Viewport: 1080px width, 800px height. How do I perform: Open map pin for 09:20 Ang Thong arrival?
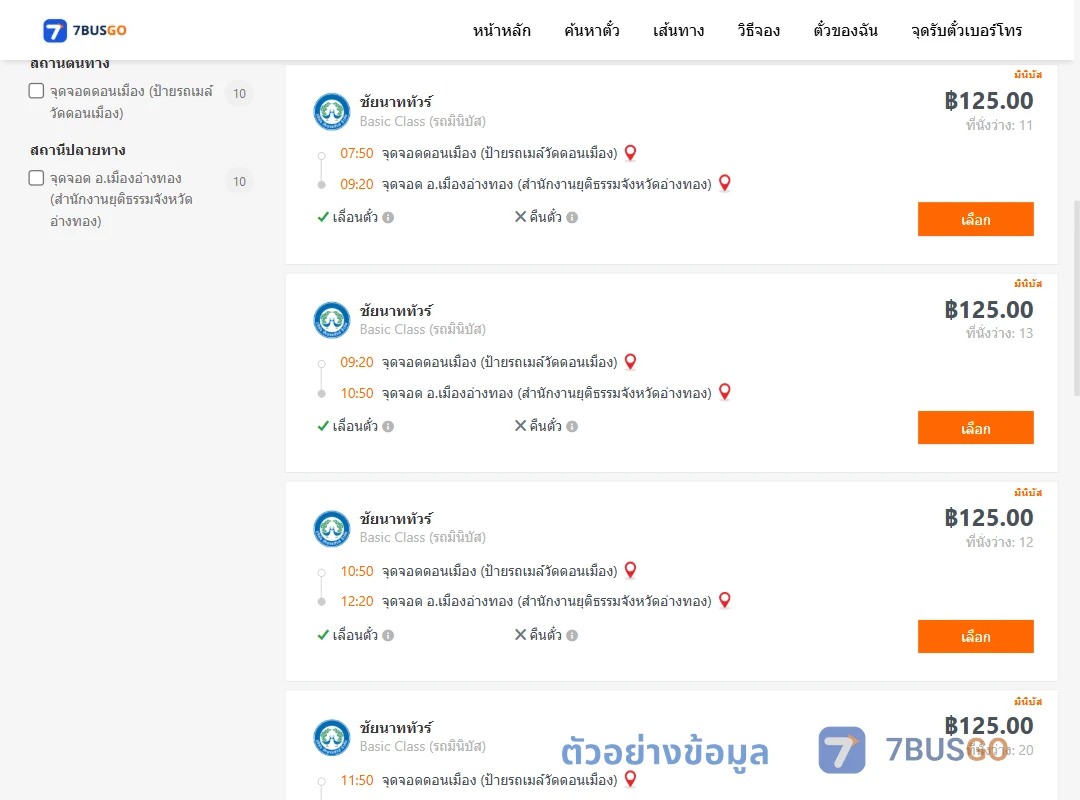725,183
